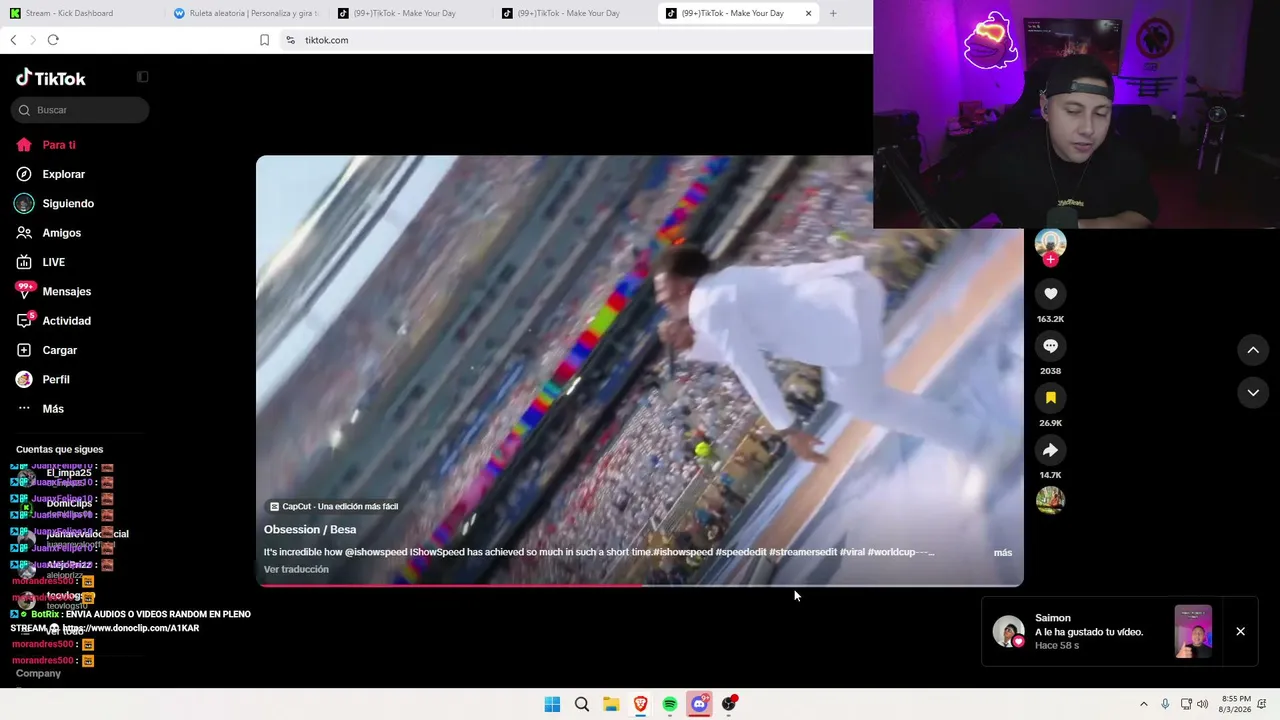
Task: Click the 'Company' footer link in sidebar
Action: click(x=38, y=673)
